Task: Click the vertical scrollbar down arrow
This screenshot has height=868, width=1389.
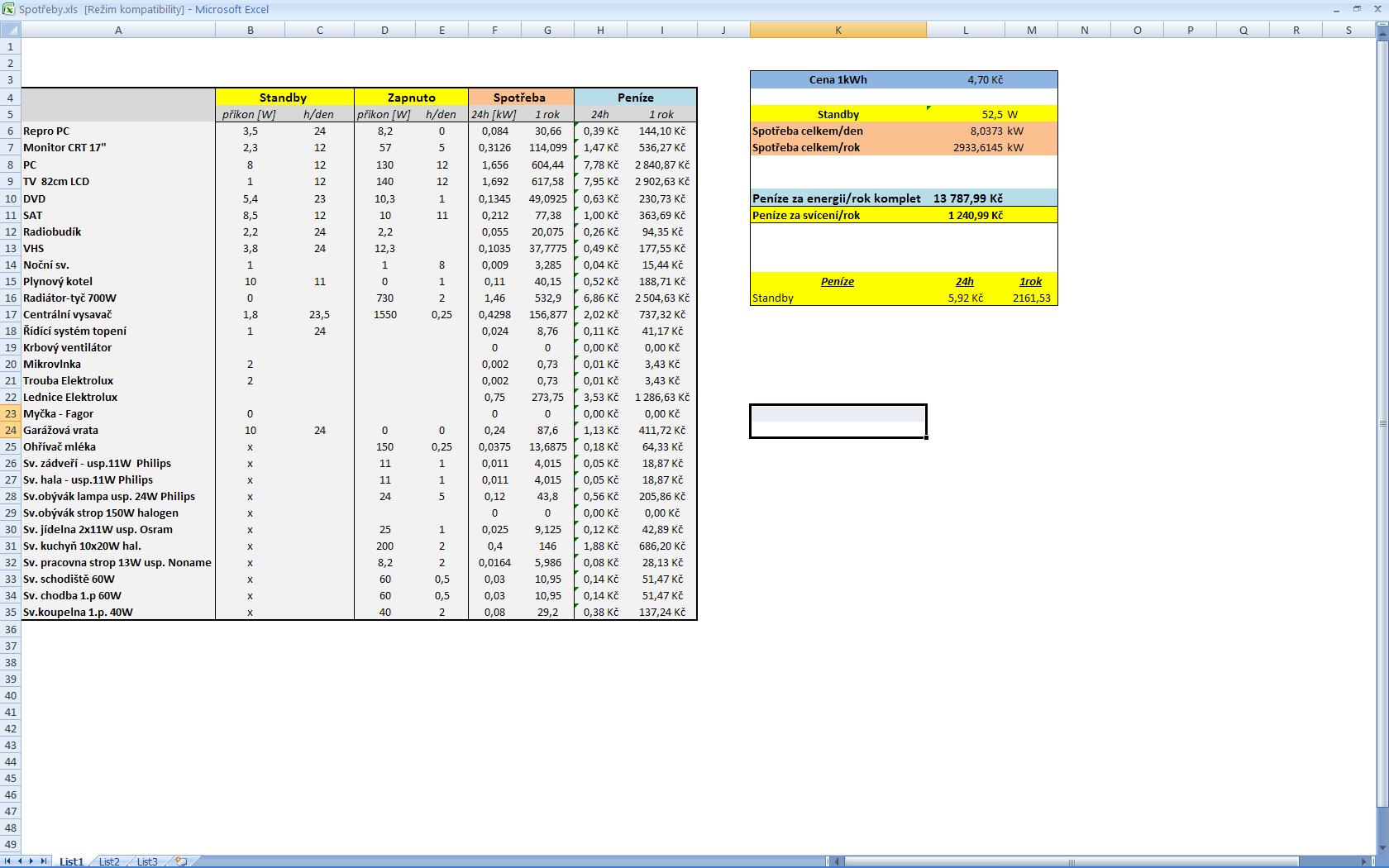Action: 1382,848
